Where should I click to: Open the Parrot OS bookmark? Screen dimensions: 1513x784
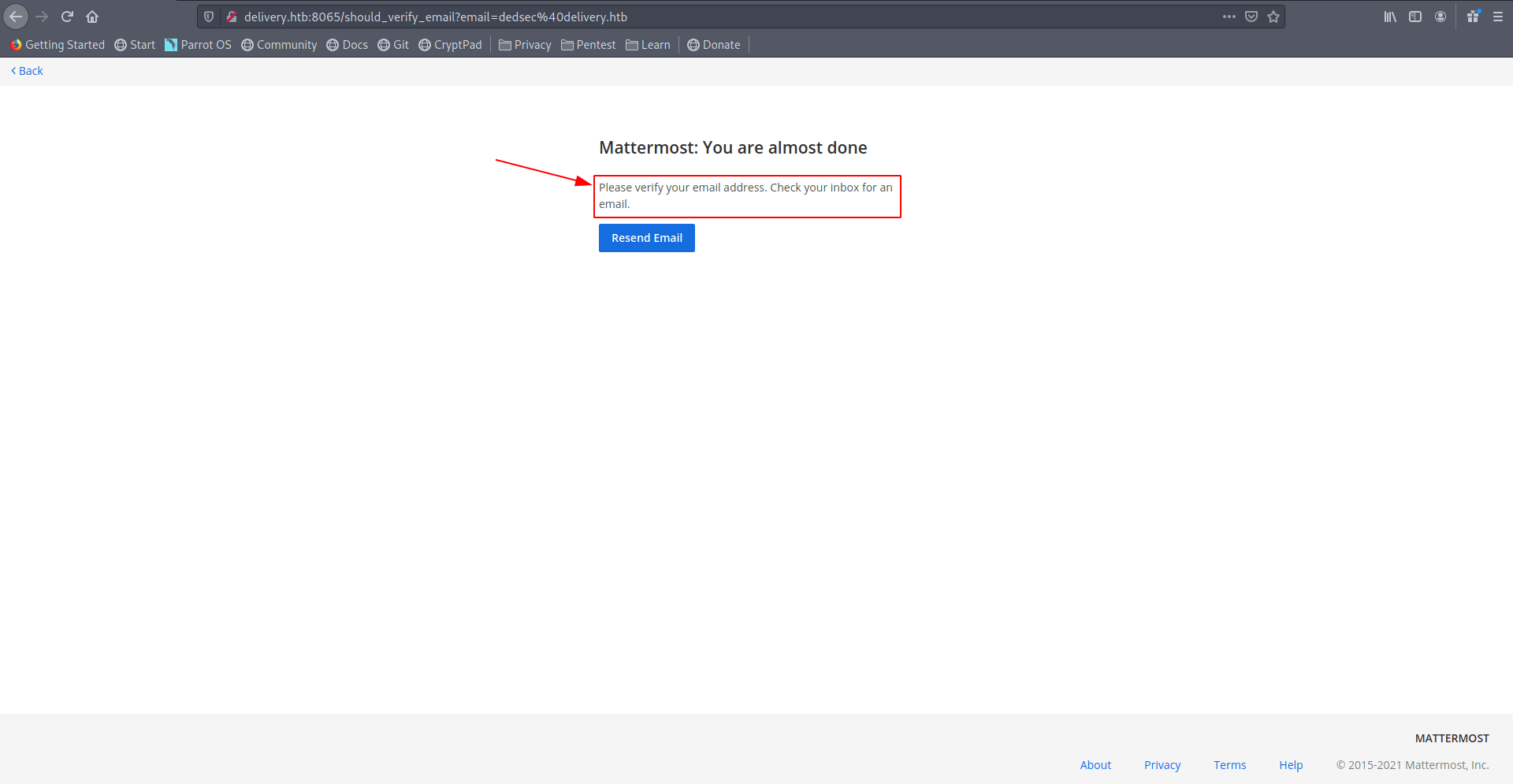[x=198, y=45]
